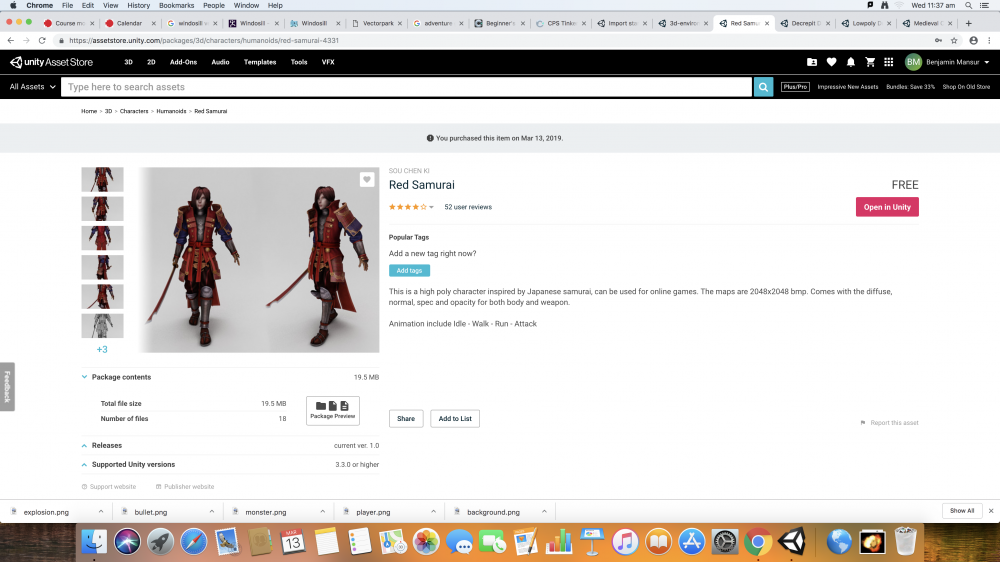
Task: Open the My Assets folder icon
Action: [x=811, y=62]
